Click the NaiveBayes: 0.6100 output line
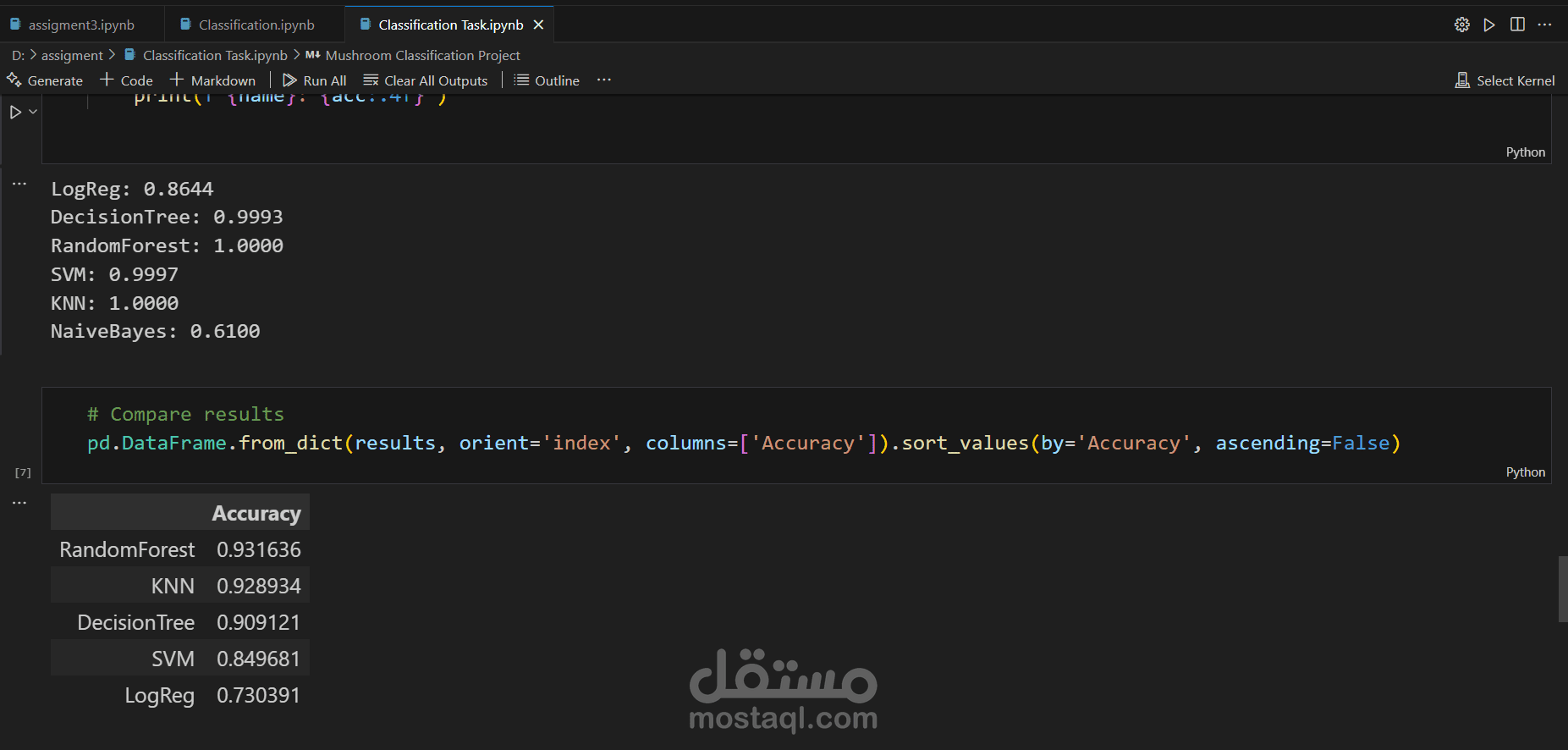Viewport: 1568px width, 750px height. [x=156, y=331]
